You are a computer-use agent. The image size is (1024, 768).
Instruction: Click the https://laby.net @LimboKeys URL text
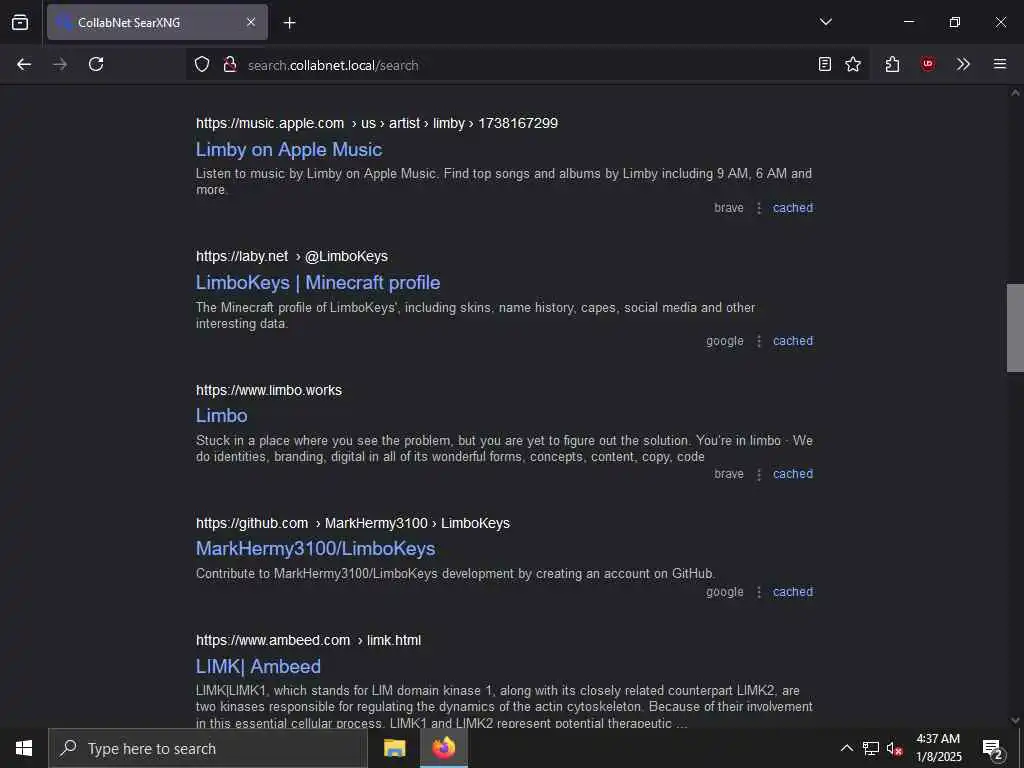(x=292, y=257)
